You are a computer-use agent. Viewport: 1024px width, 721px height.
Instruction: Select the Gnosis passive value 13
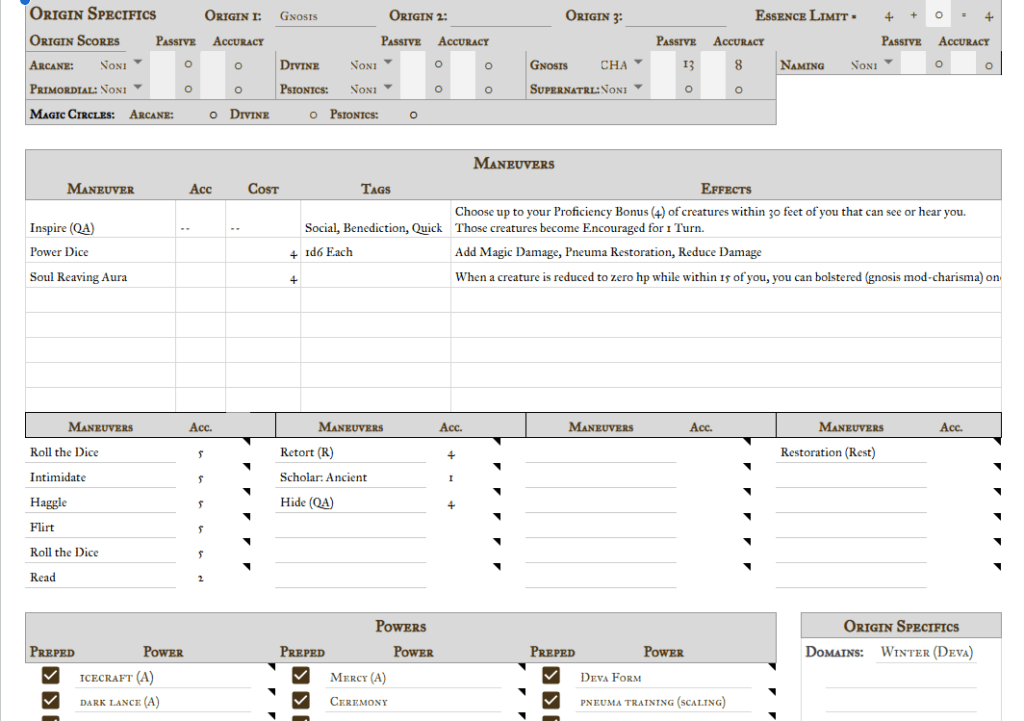coord(688,65)
